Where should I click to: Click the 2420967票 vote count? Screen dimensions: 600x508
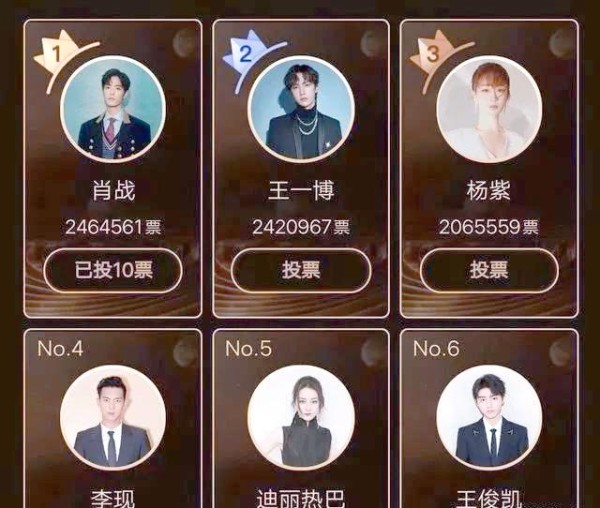pos(301,227)
